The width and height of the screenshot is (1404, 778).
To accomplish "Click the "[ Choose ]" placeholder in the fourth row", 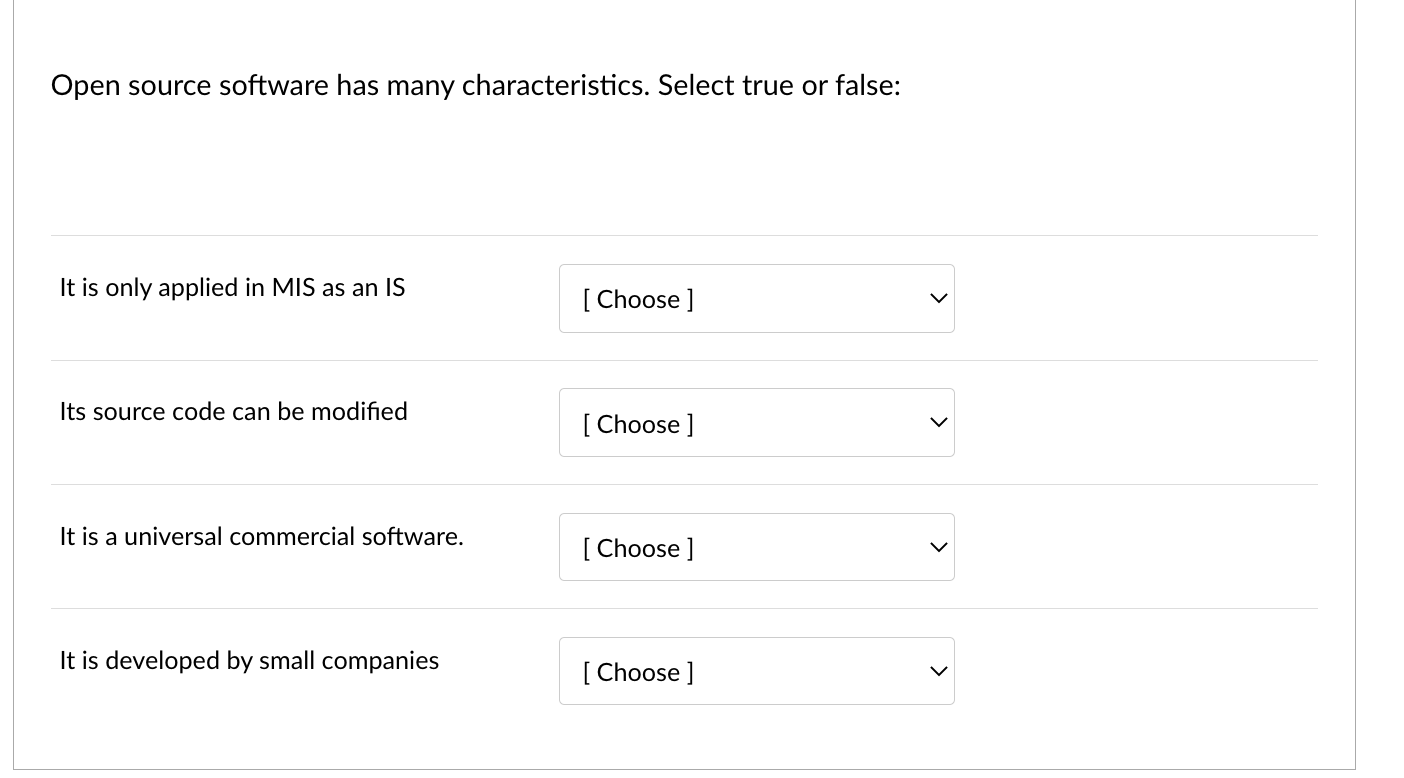I will (x=638, y=672).
